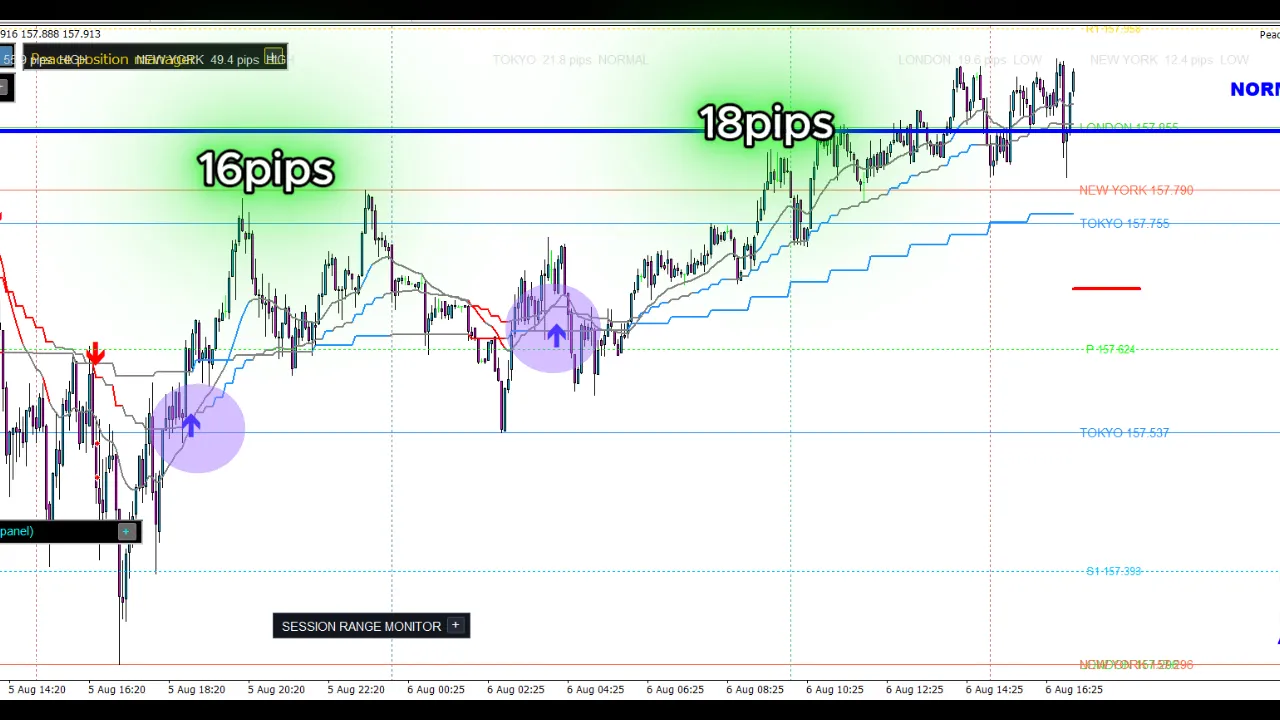Expand the collapsed '(panel)' box with the plus

pos(126,531)
